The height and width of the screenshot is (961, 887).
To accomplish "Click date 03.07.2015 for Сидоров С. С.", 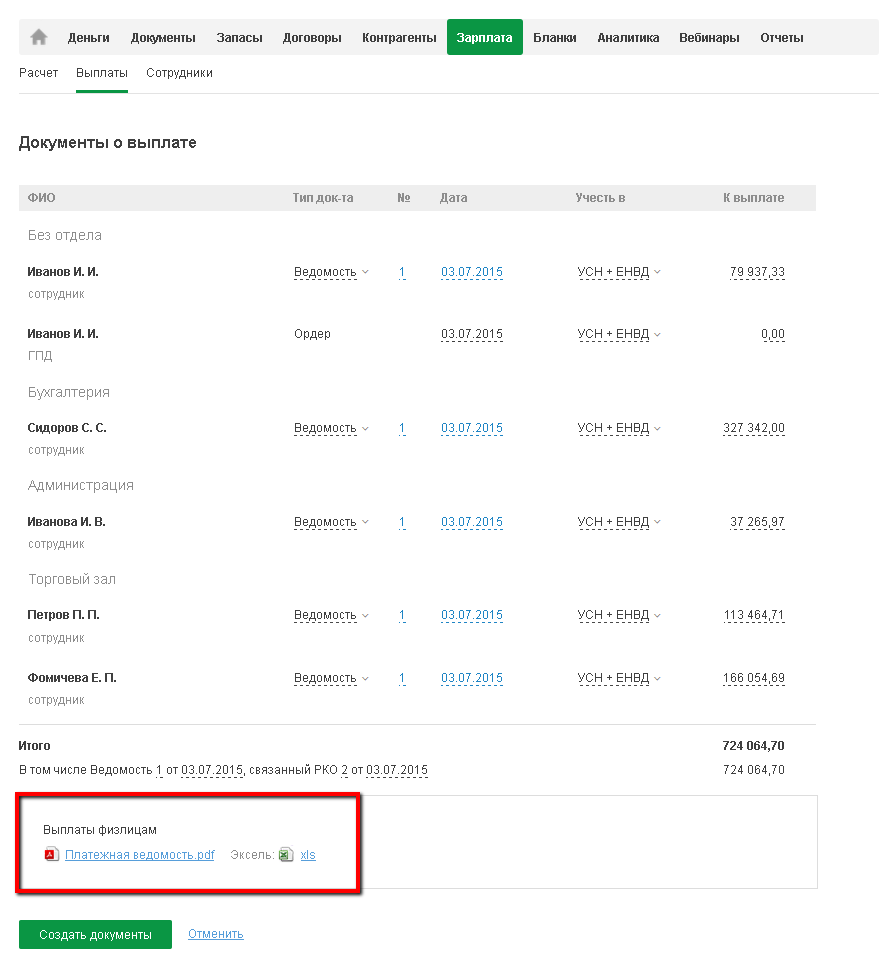I will coord(471,428).
